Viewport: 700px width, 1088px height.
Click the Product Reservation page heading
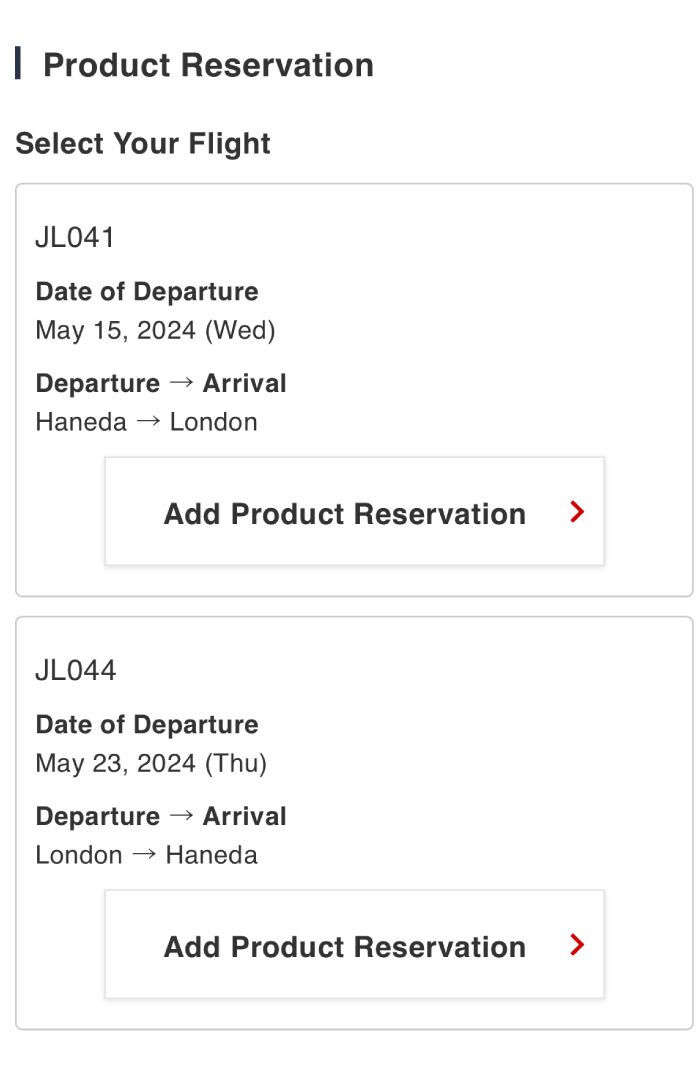(x=208, y=65)
